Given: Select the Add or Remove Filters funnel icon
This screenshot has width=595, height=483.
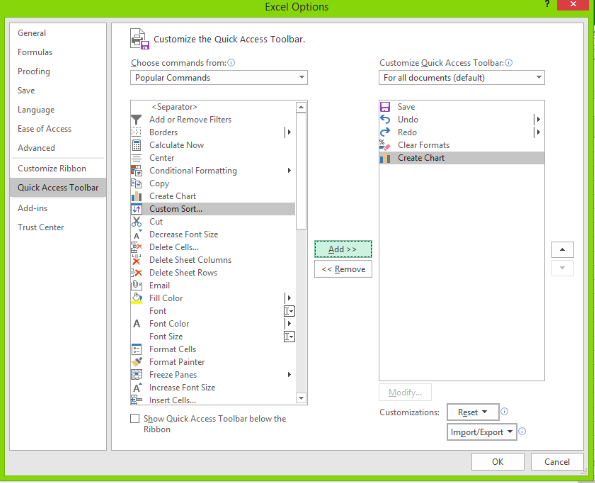Looking at the screenshot, I should (136, 120).
